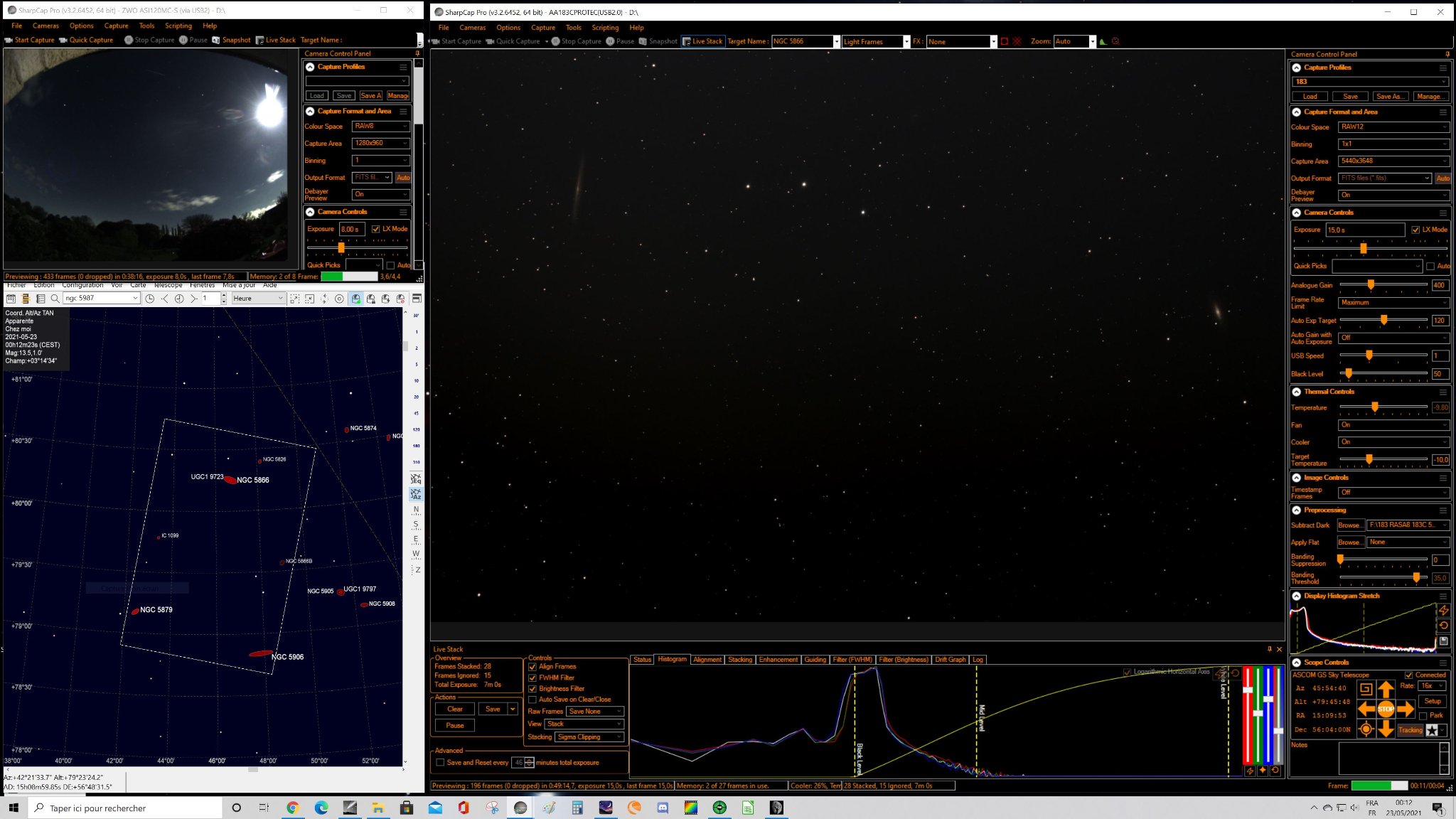
Task: Open the calendar icon in the sky chart toolbar
Action: pos(11,299)
